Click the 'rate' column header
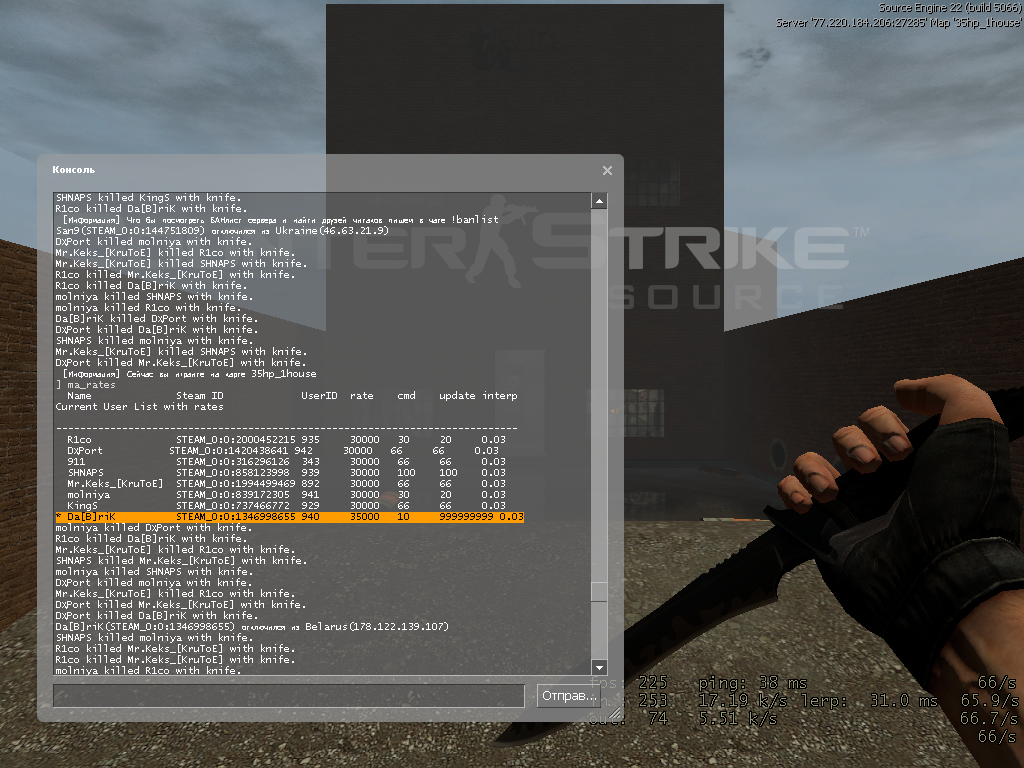This screenshot has height=768, width=1024. point(362,396)
